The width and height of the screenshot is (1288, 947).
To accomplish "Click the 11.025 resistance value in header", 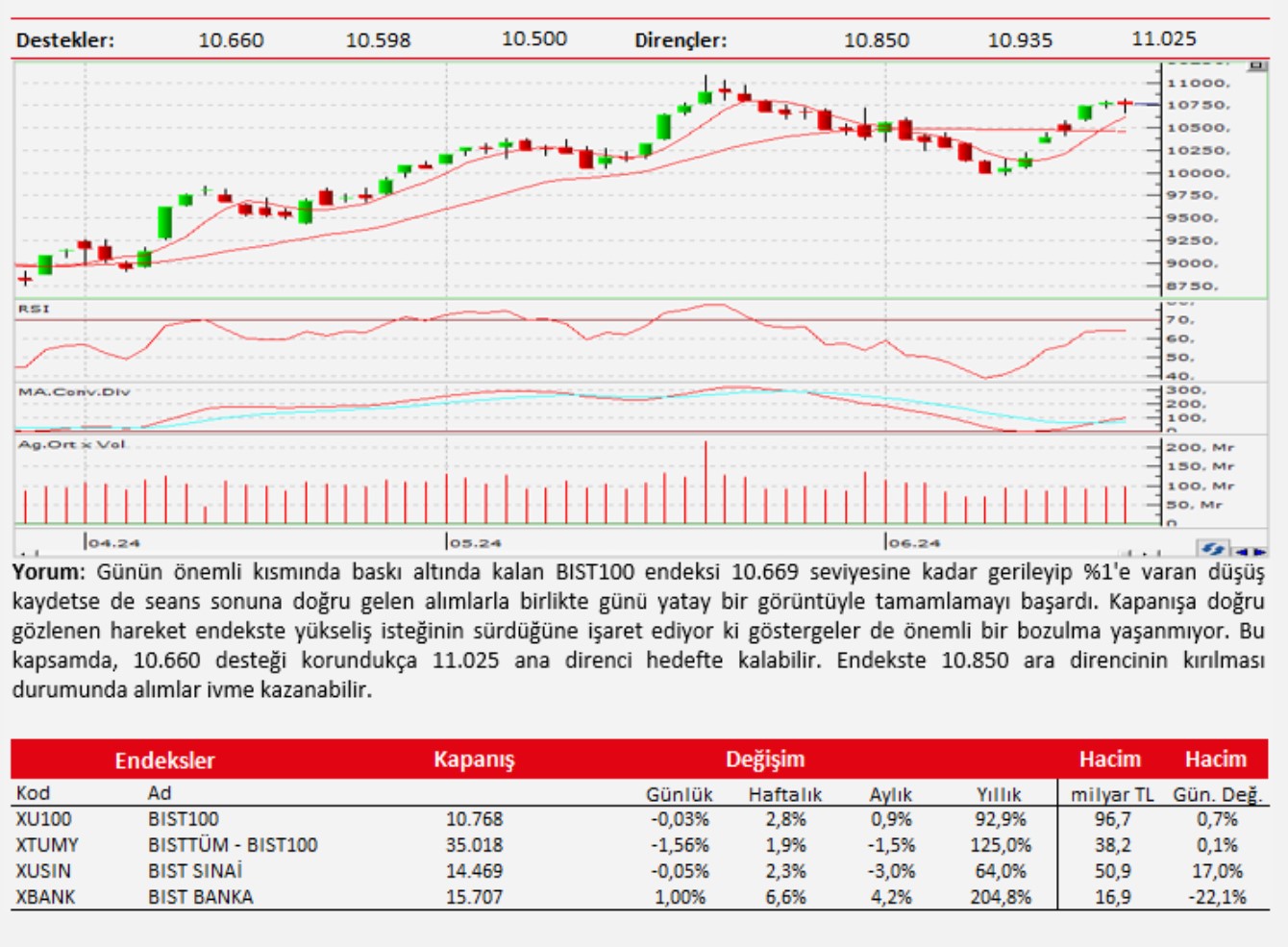I will pos(1164,39).
